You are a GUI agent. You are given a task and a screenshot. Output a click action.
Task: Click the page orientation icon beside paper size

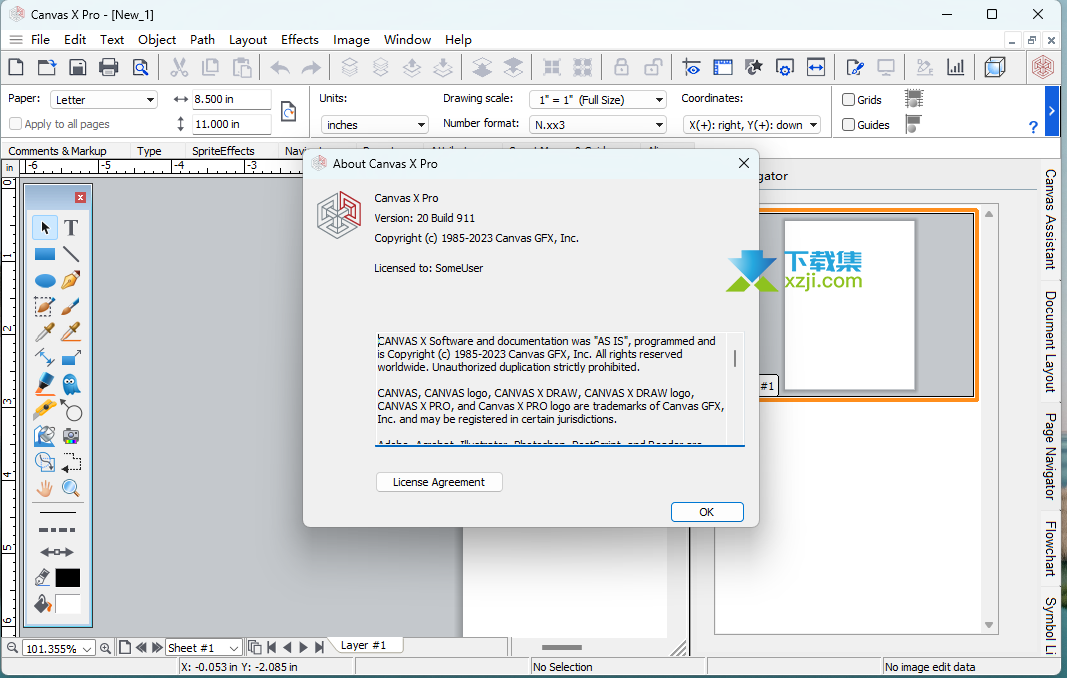[289, 111]
